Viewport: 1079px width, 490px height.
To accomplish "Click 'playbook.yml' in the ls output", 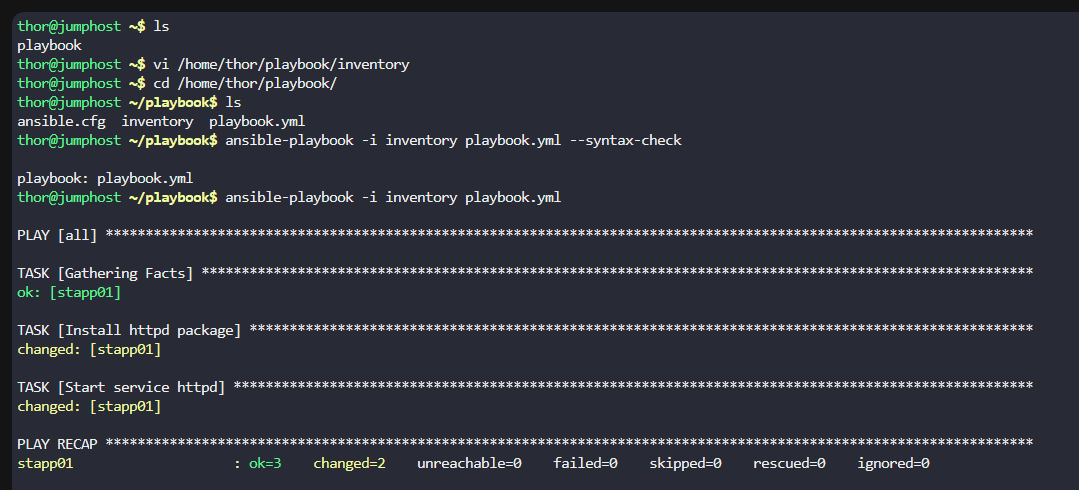I will pos(257,122).
